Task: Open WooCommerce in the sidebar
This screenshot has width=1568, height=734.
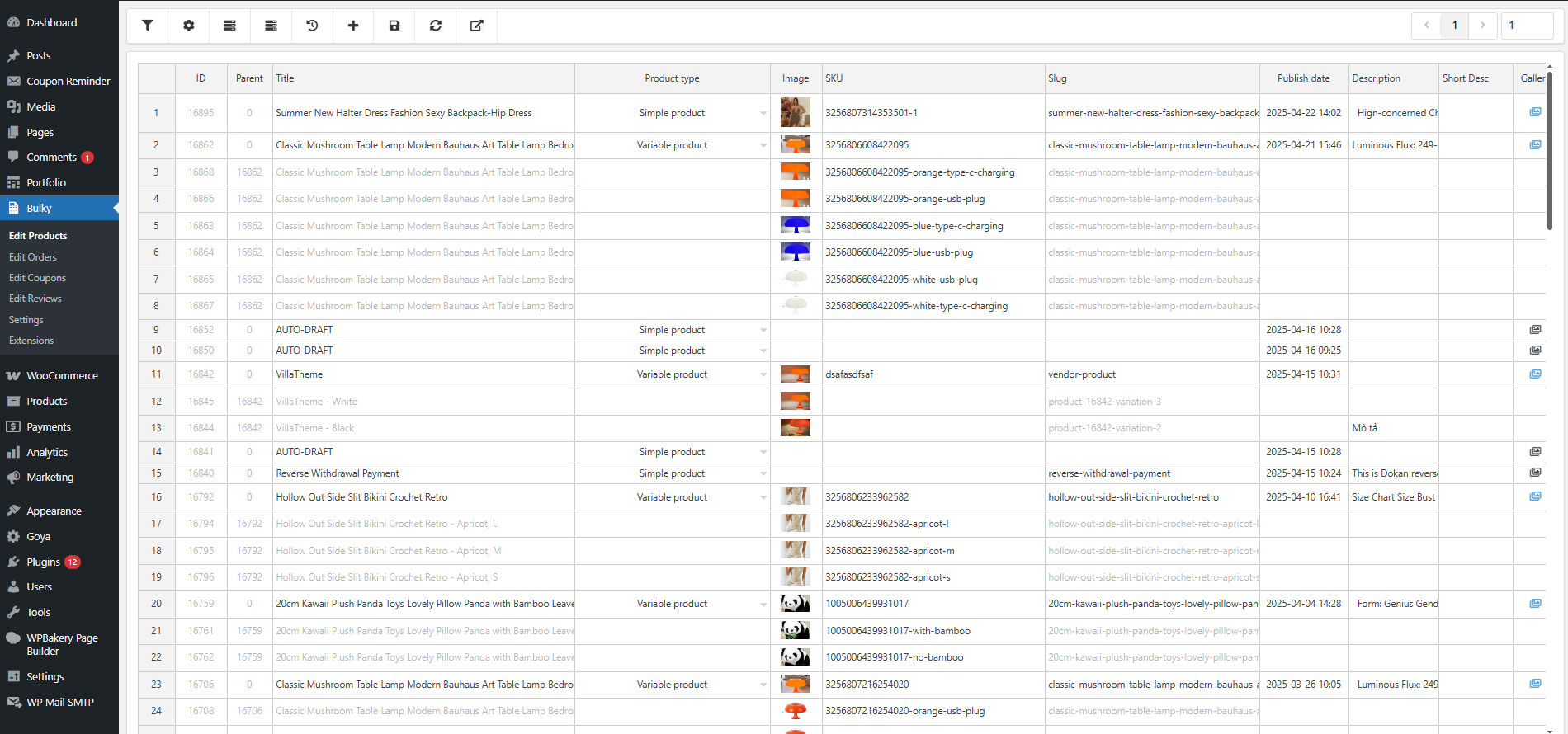Action: [x=62, y=375]
